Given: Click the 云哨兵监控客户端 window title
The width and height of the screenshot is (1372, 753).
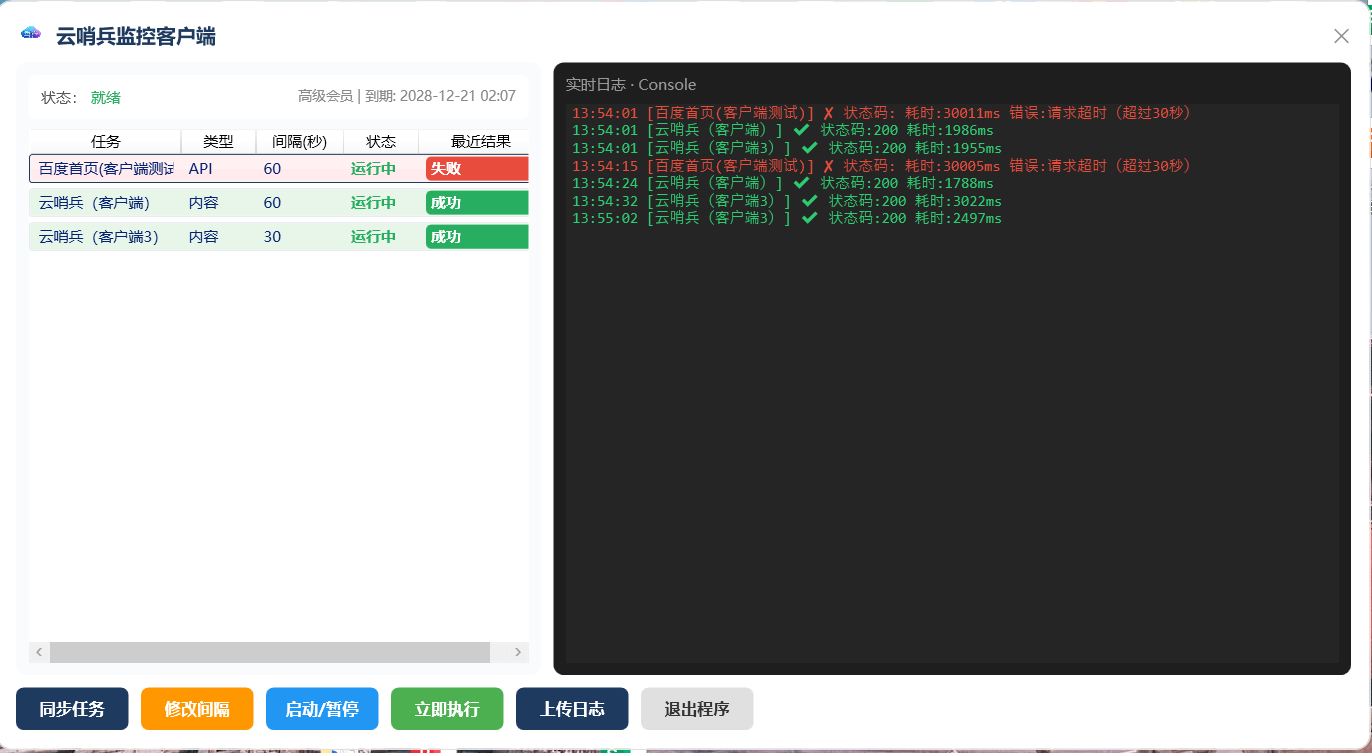Looking at the screenshot, I should [136, 37].
